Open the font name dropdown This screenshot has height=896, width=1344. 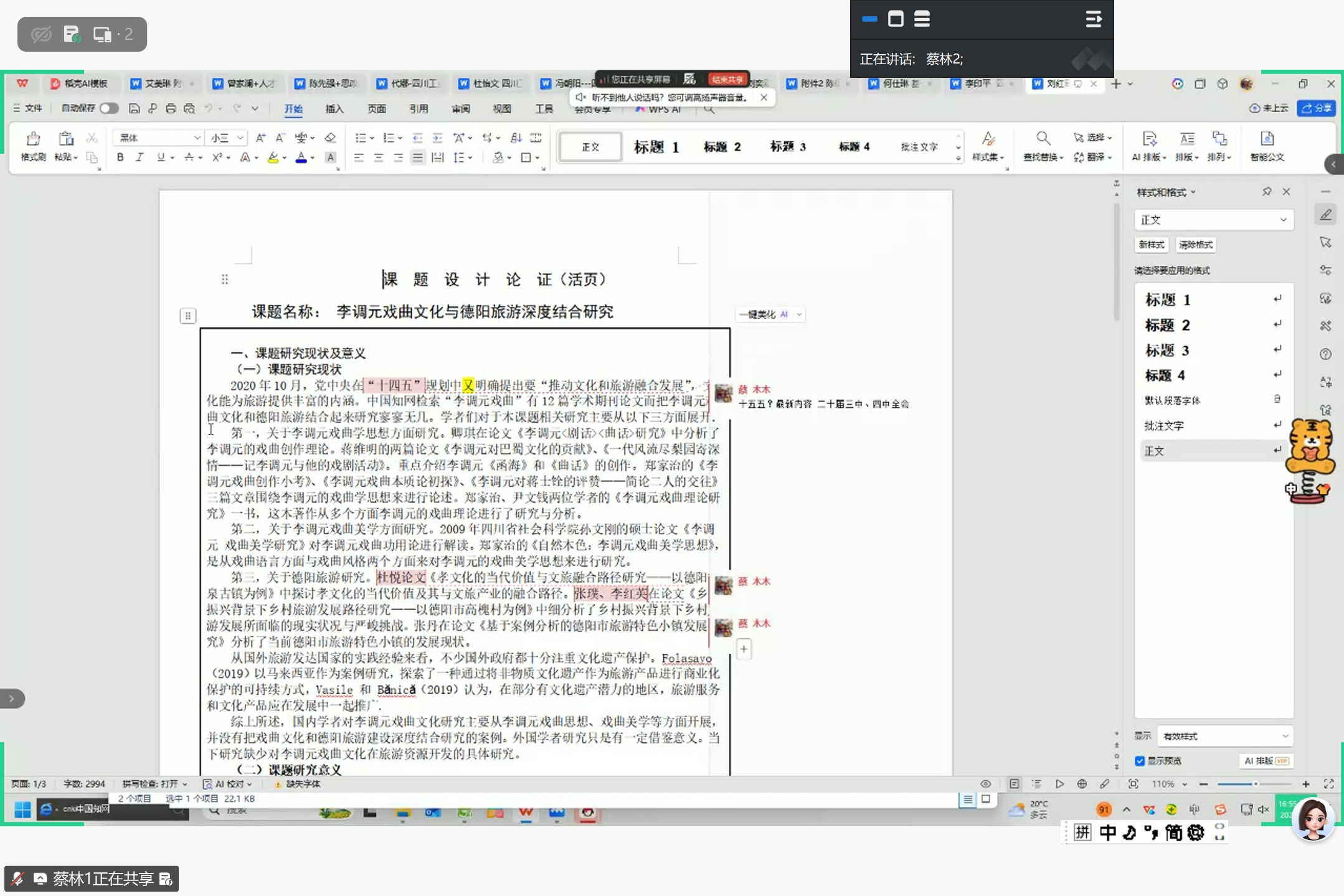coord(197,138)
